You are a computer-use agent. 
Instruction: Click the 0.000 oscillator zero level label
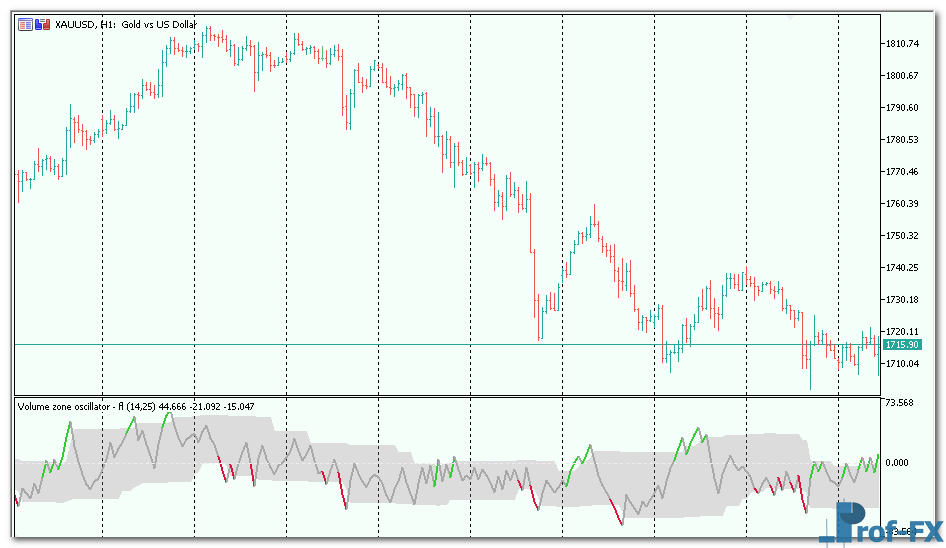coord(896,463)
